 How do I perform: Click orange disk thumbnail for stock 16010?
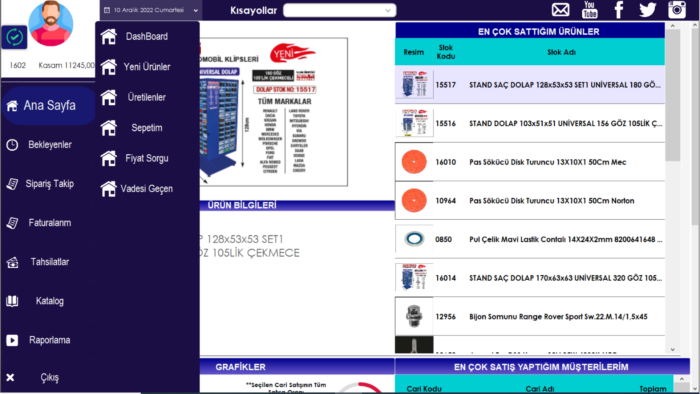tap(414, 162)
